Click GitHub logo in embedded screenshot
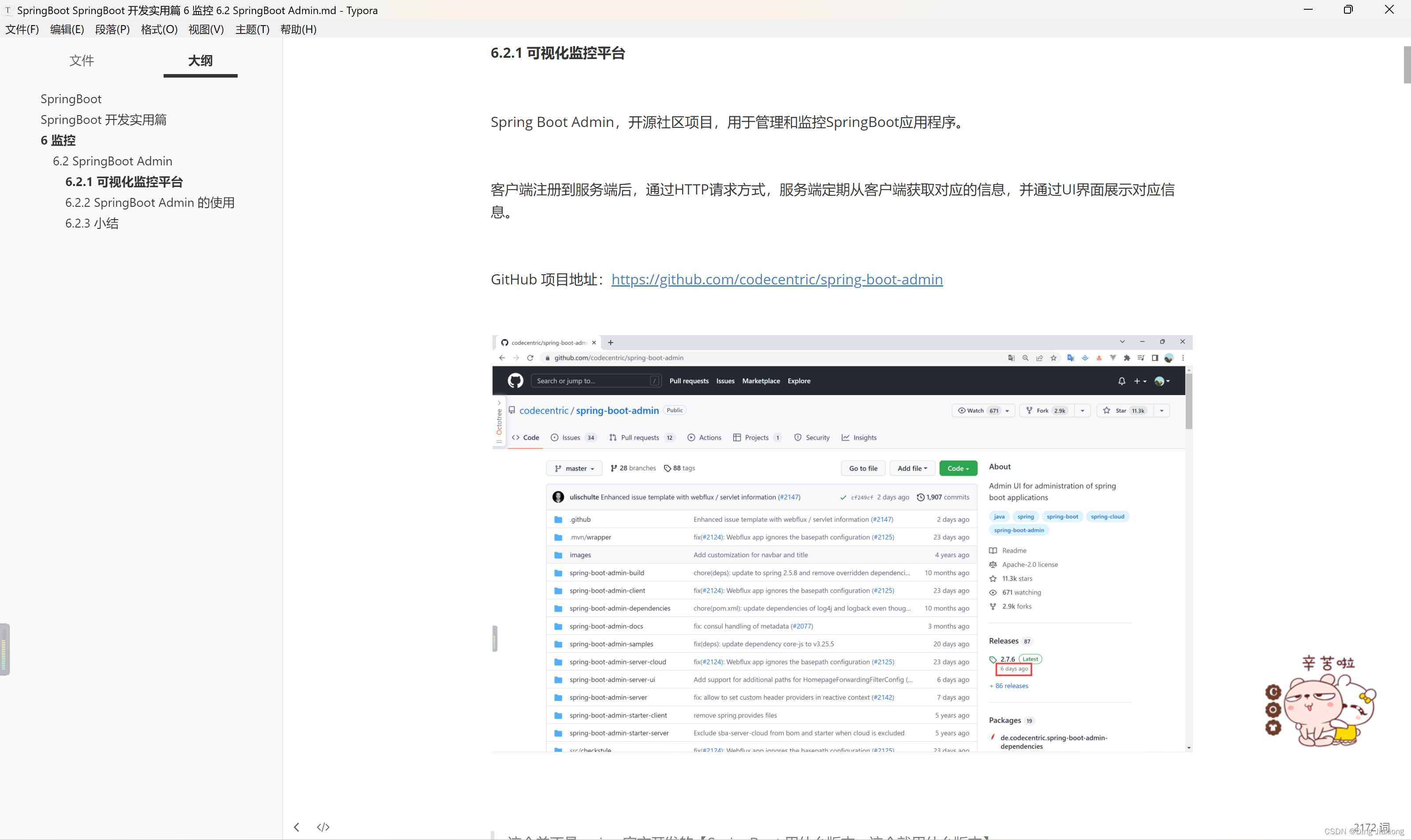Viewport: 1411px width, 840px height. (x=515, y=381)
